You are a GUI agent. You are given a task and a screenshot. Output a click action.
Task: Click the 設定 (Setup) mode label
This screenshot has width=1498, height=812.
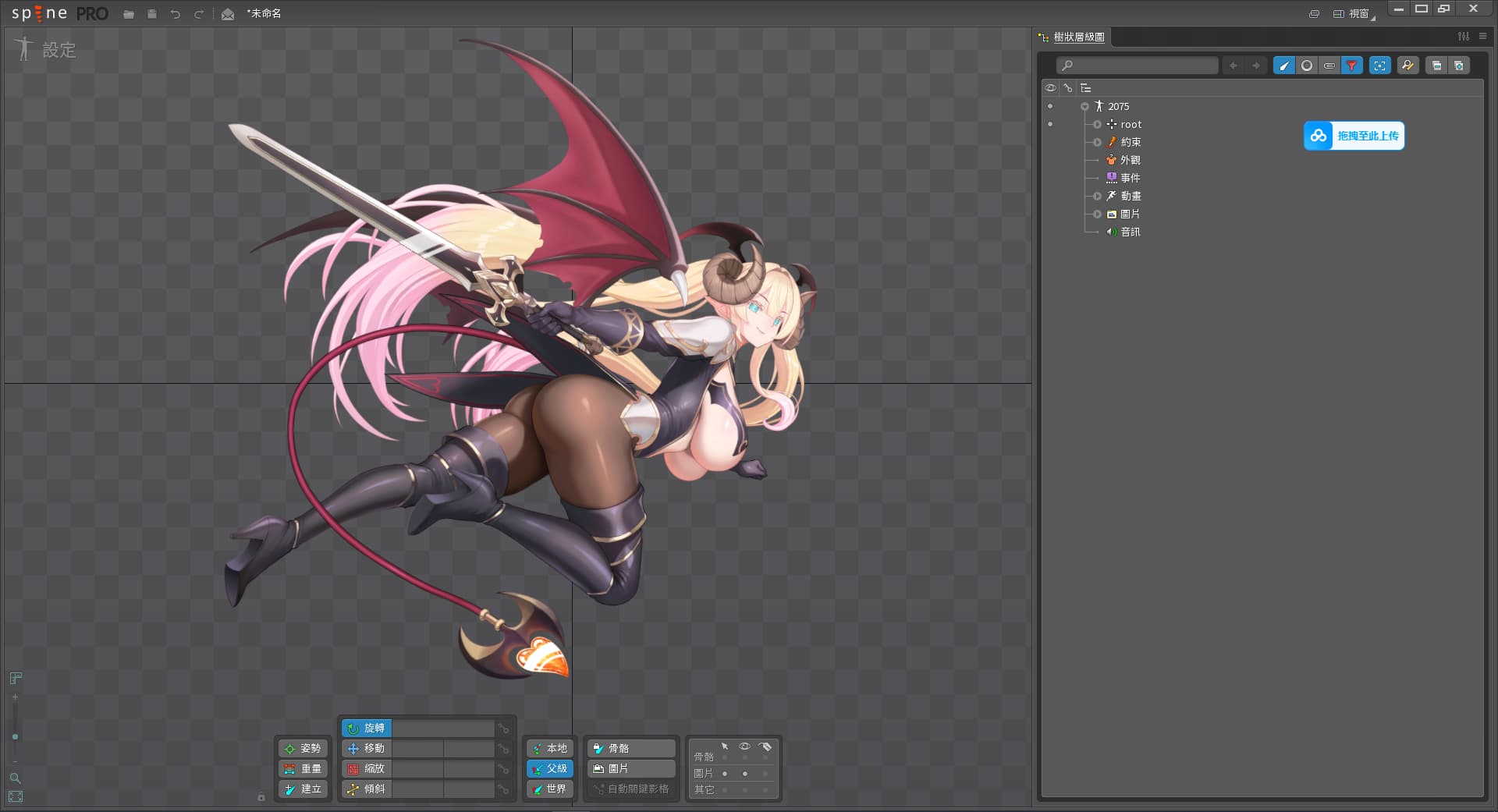[59, 50]
